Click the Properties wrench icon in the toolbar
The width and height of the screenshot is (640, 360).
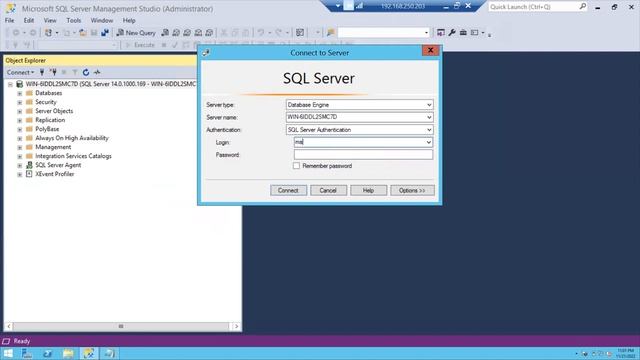click(x=452, y=33)
